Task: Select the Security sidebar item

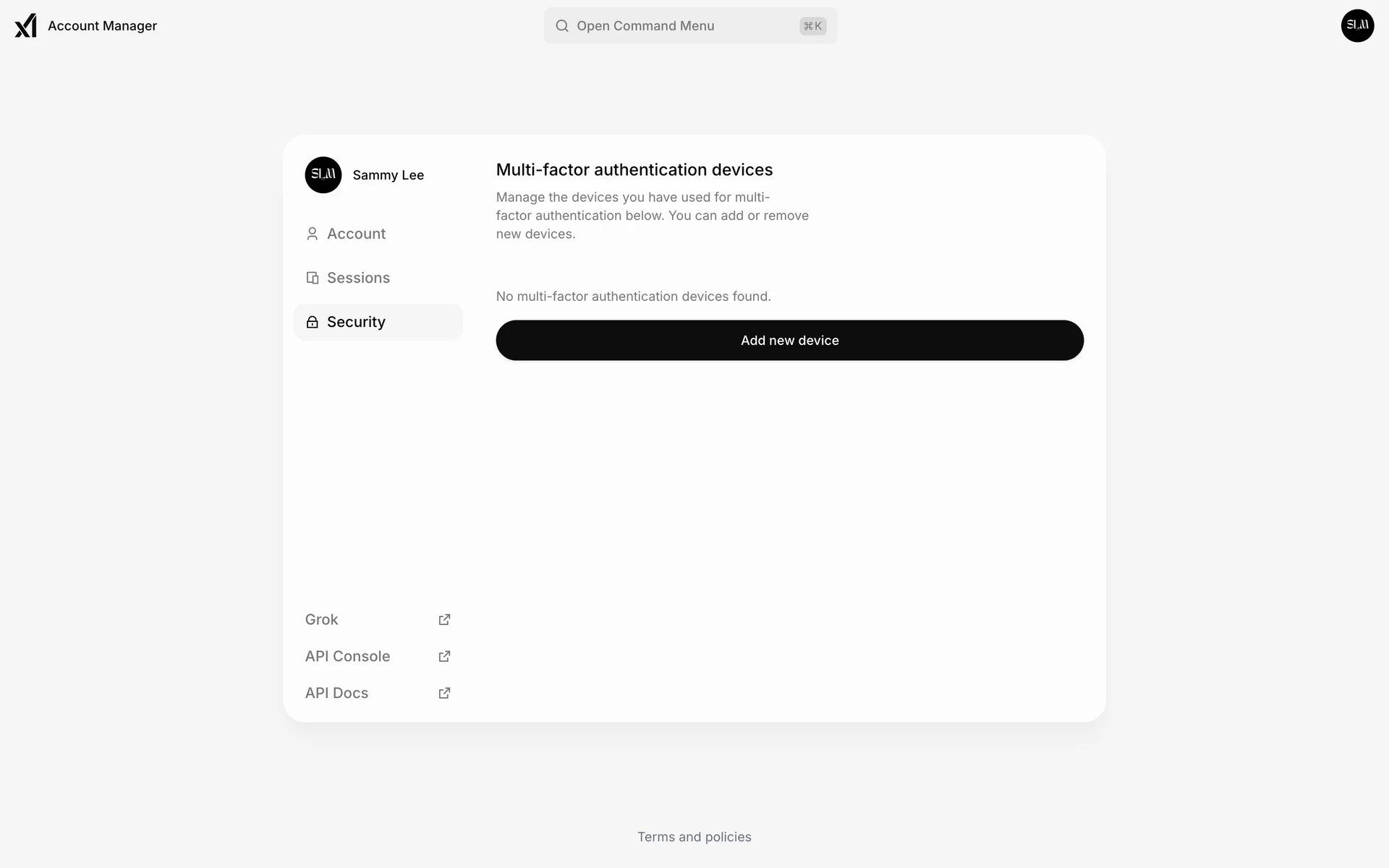Action: pyautogui.click(x=356, y=322)
